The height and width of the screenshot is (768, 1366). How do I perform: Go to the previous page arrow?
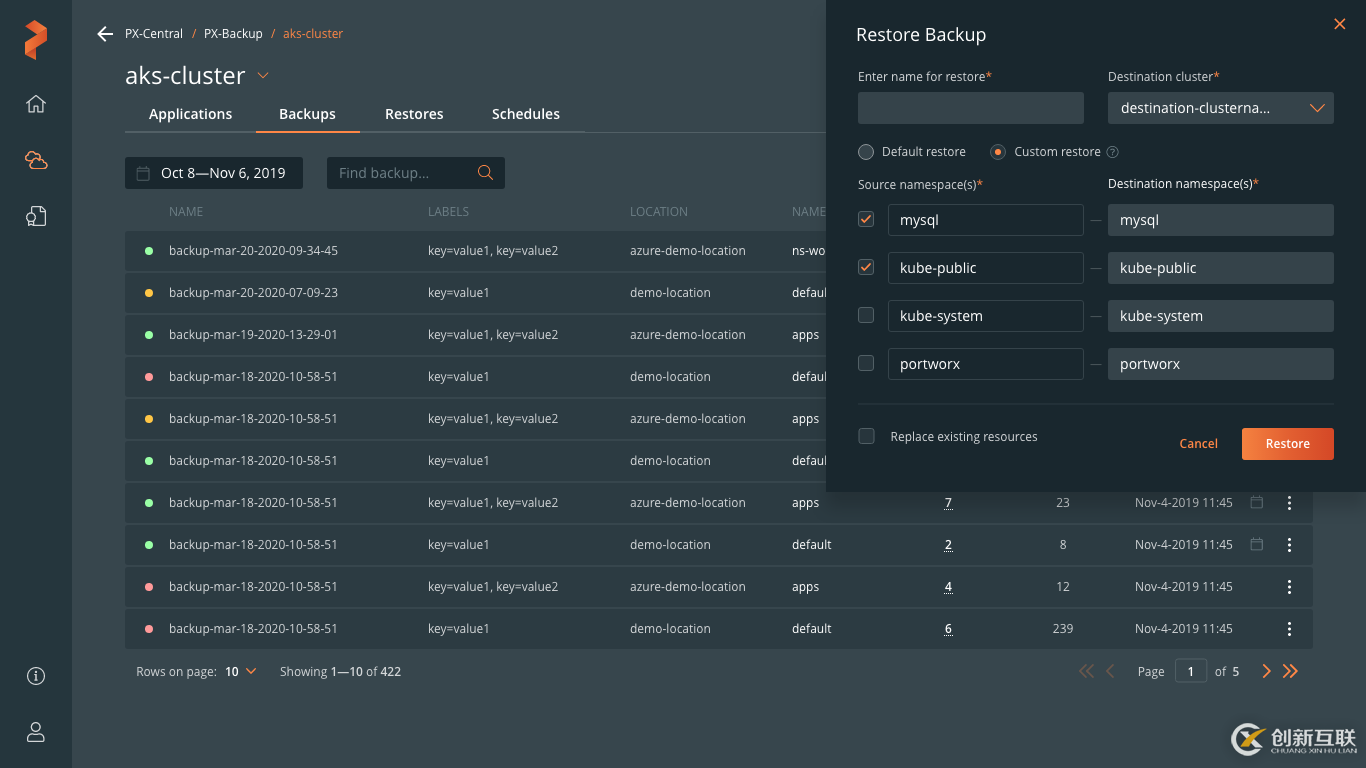[x=1110, y=671]
